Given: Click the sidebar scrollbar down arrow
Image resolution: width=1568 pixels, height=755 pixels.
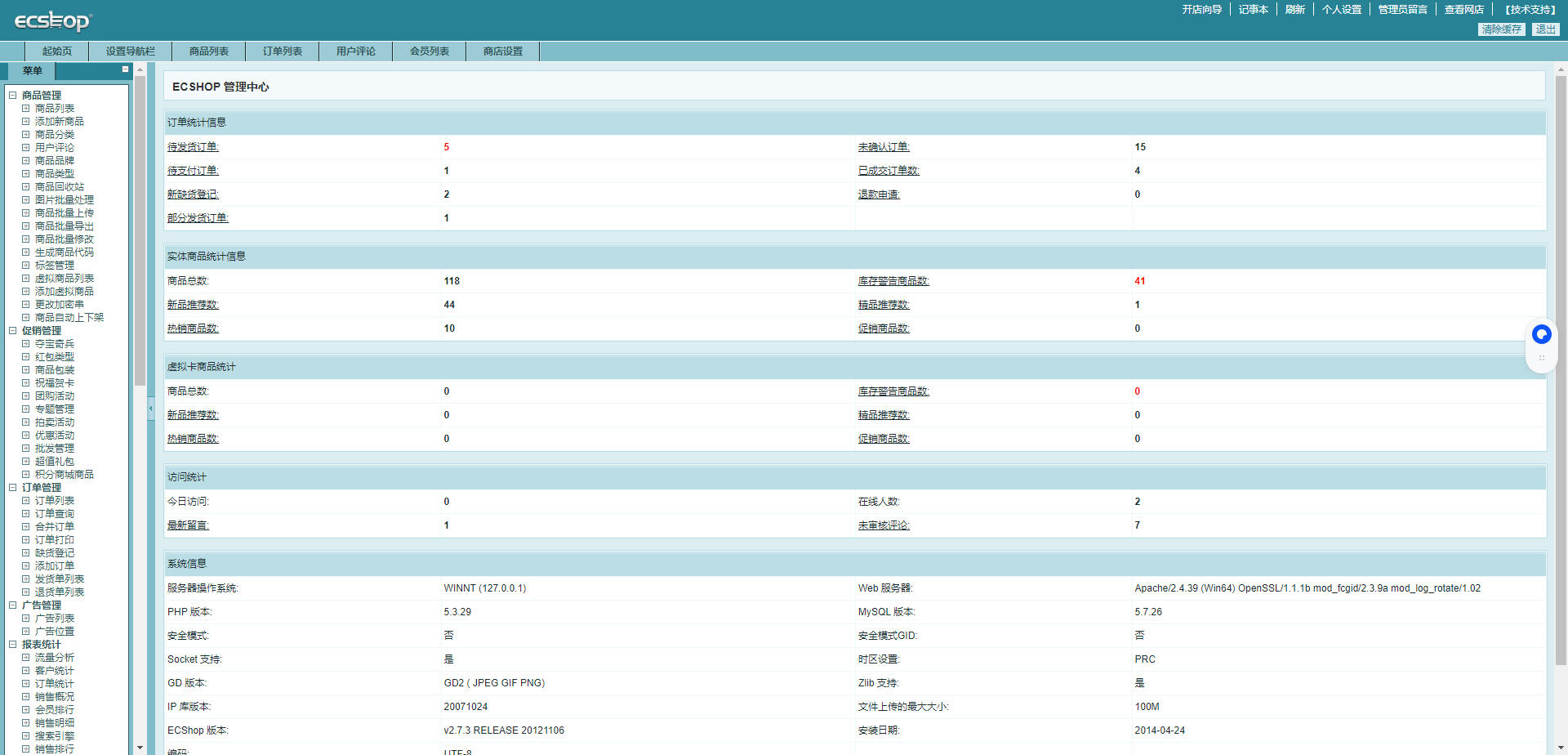Looking at the screenshot, I should tap(140, 747).
